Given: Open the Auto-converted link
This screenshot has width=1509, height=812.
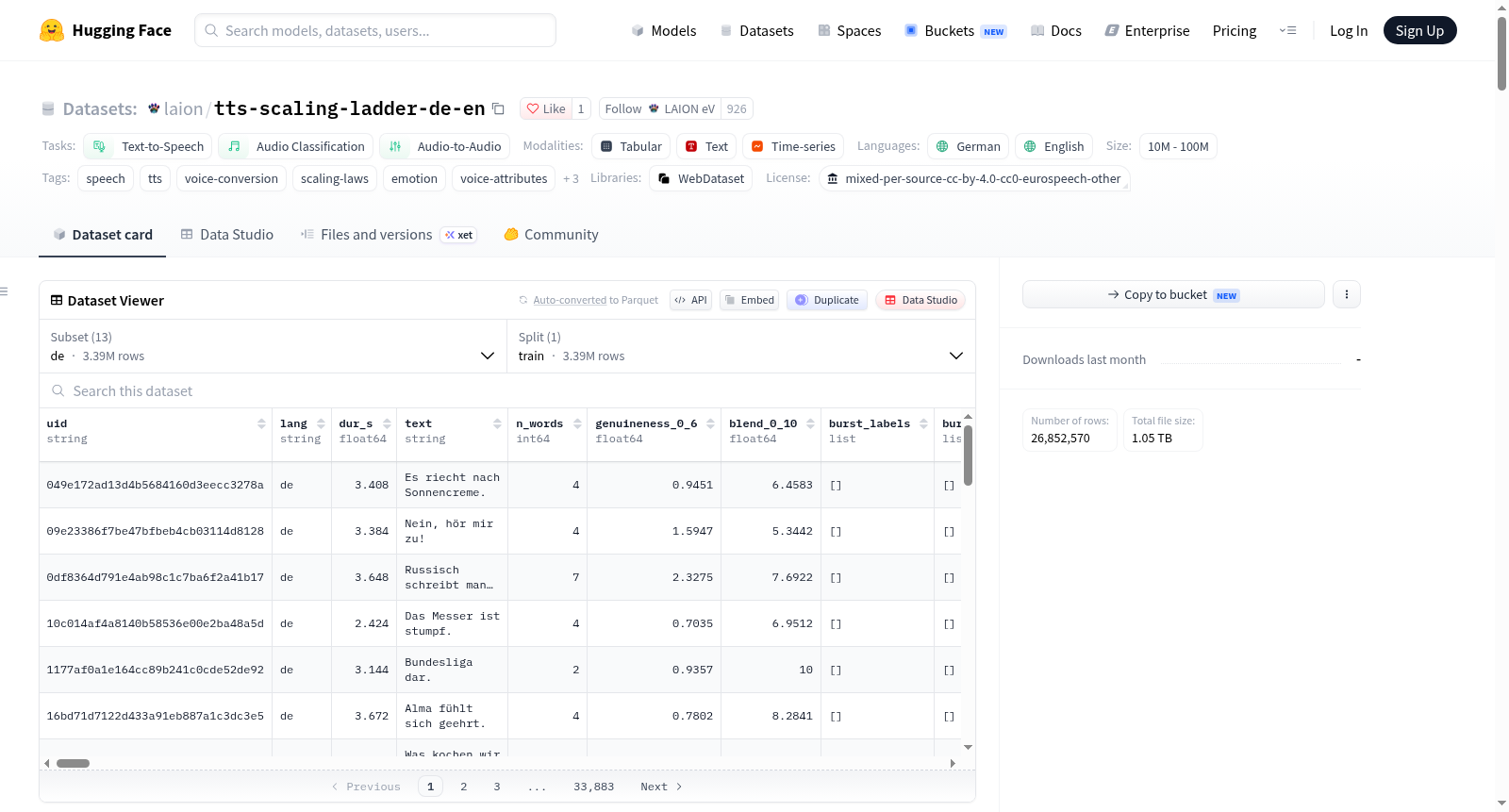Looking at the screenshot, I should point(570,300).
